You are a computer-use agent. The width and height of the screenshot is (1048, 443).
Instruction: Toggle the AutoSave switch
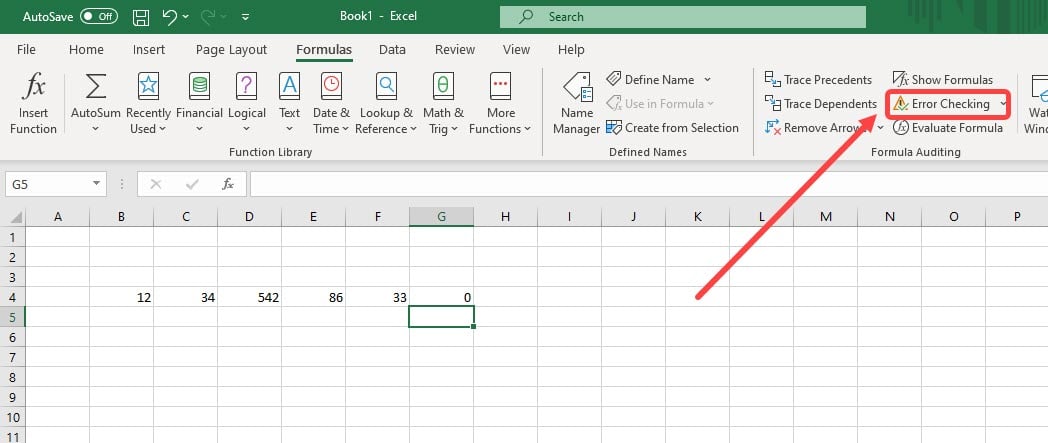click(x=98, y=17)
